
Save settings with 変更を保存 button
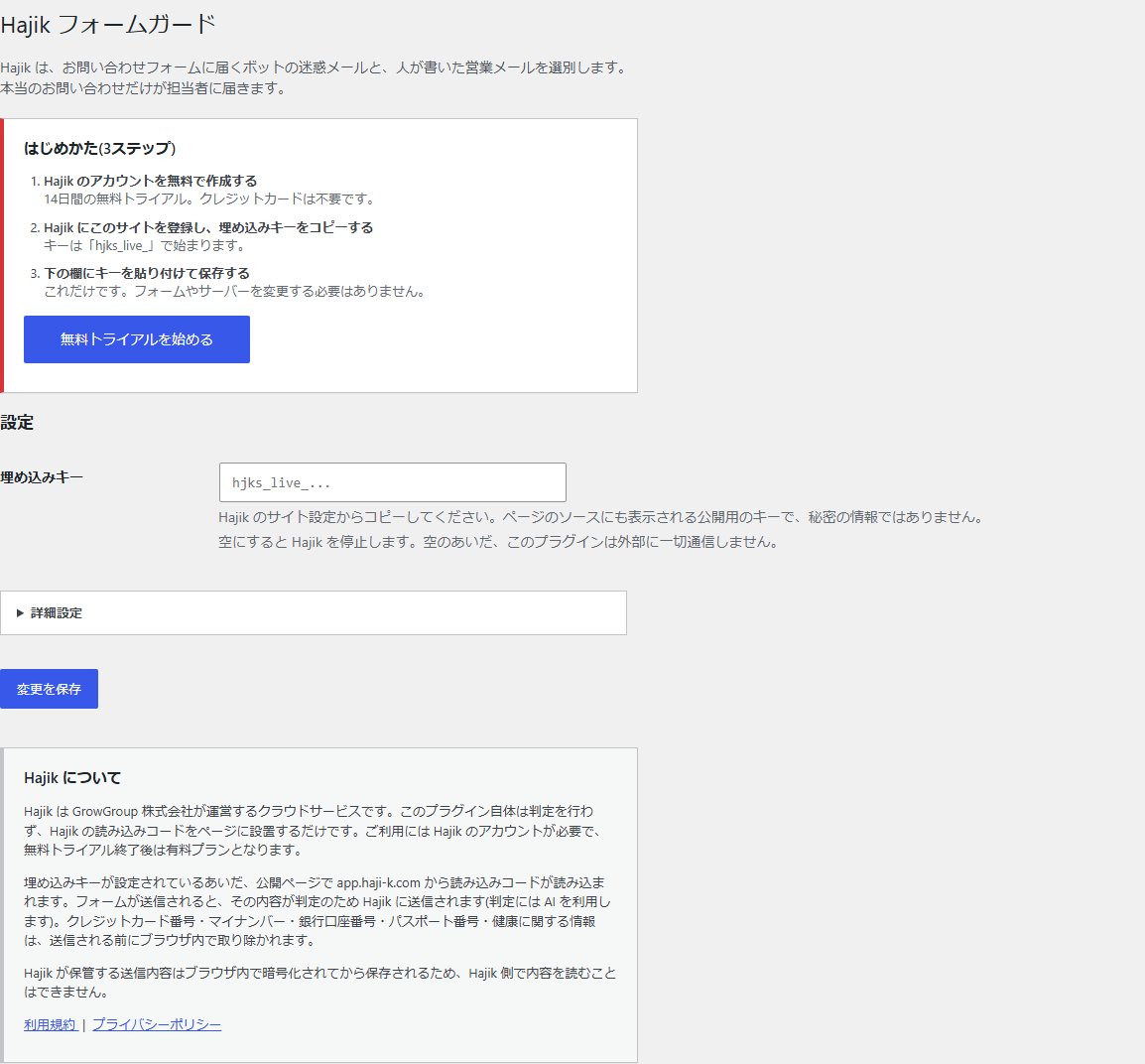(49, 689)
